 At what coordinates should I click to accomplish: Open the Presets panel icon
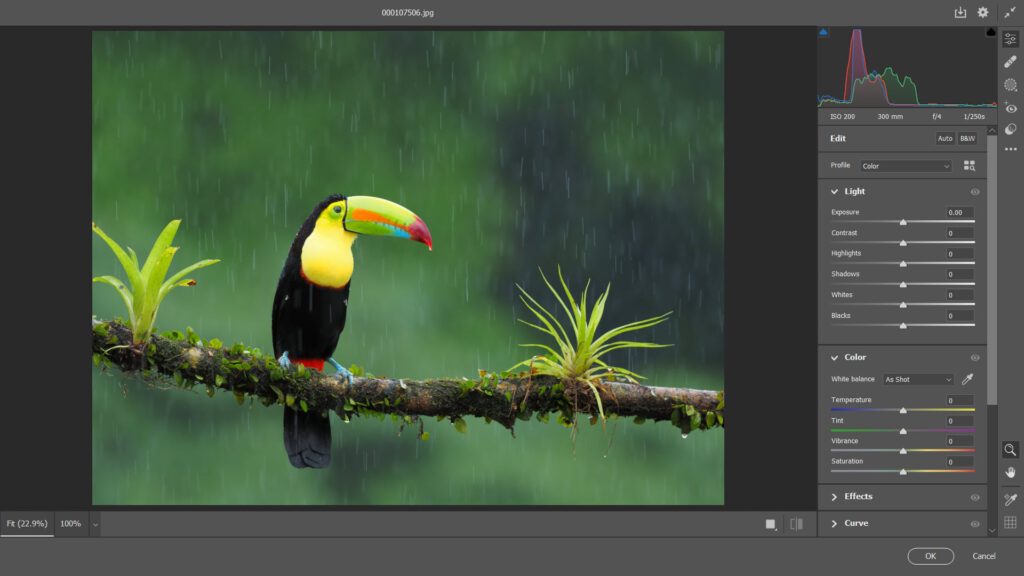click(1010, 129)
